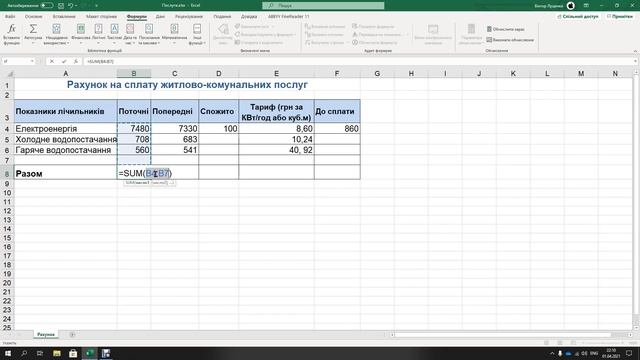Open the File Explorer taskbar icon
640x360 pixels.
point(57,353)
